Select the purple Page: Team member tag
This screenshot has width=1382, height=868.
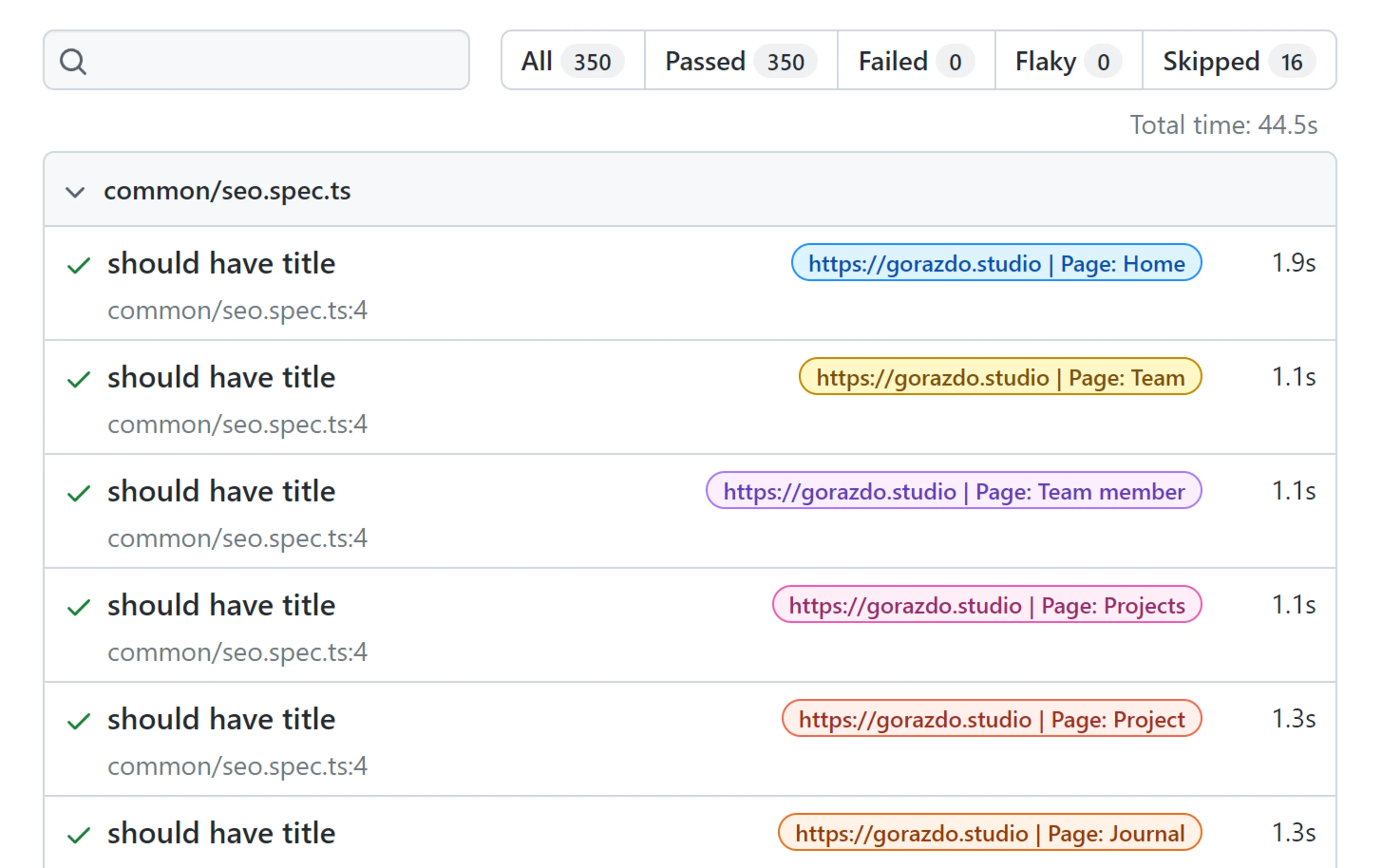pos(953,491)
